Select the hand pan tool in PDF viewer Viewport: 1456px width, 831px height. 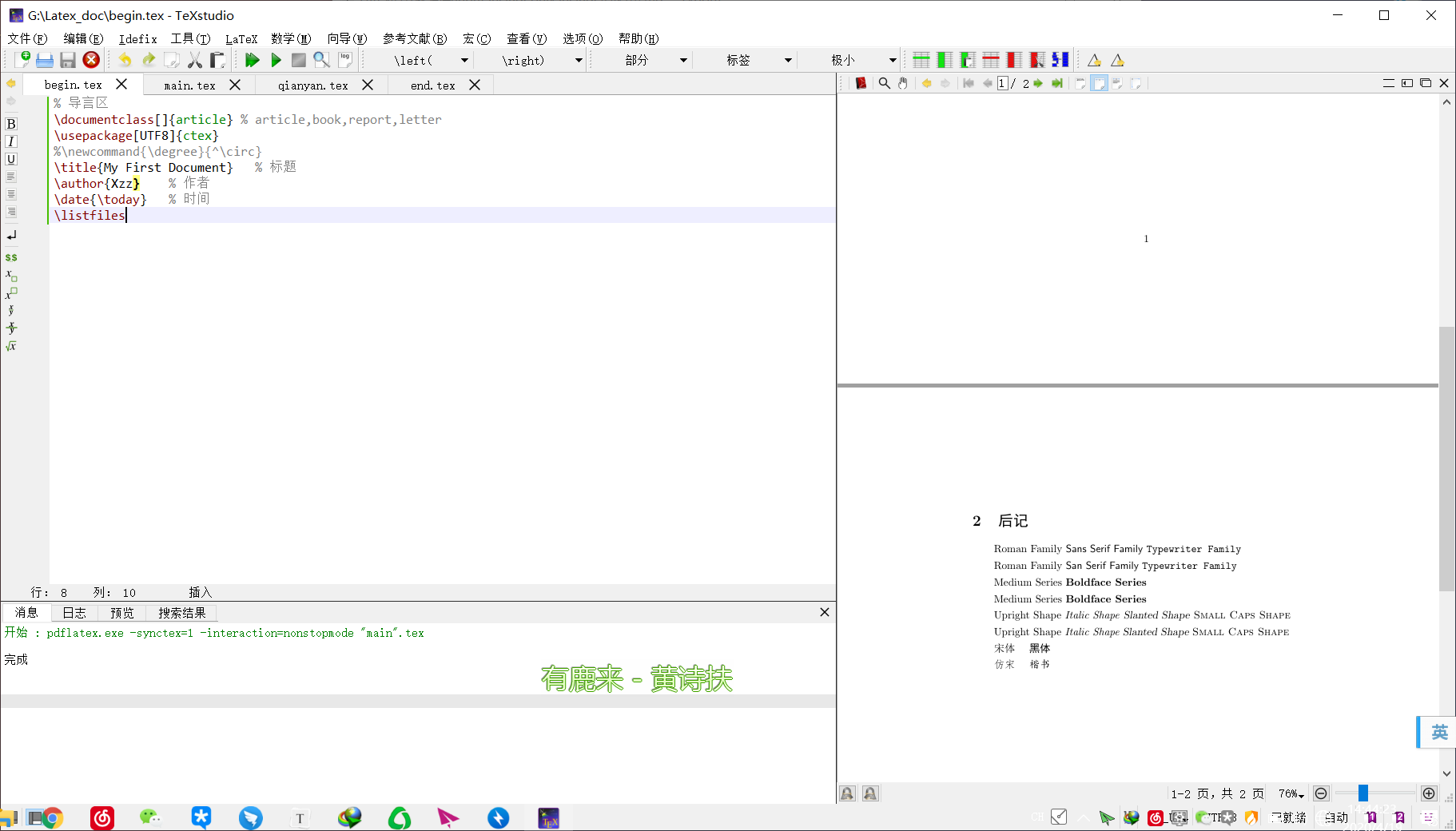[x=902, y=83]
